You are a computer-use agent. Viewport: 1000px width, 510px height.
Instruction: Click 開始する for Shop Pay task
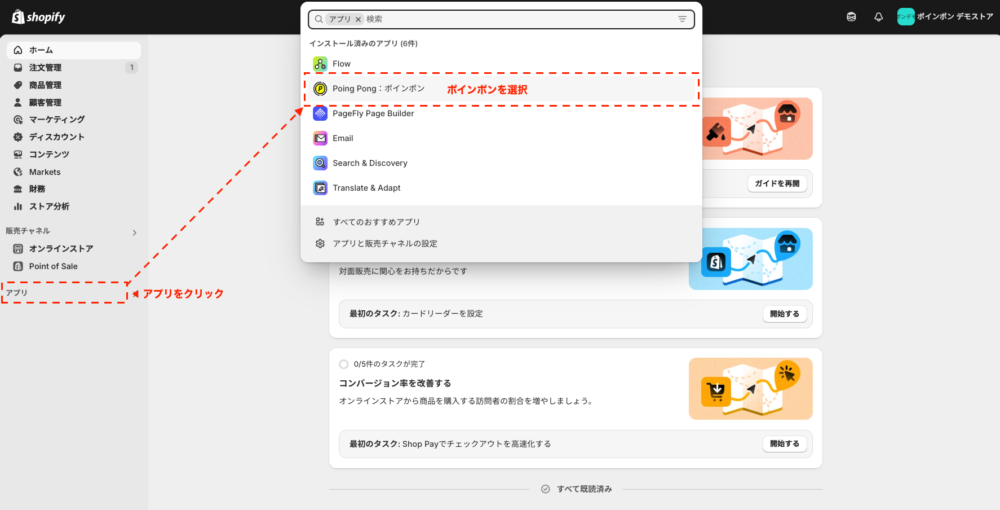pos(784,444)
